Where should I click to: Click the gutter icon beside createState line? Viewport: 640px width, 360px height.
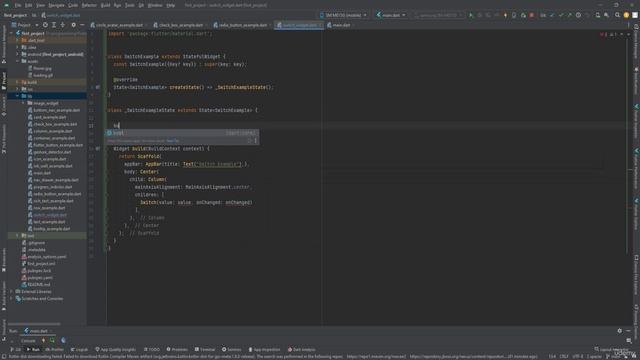pyautogui.click(x=98, y=87)
